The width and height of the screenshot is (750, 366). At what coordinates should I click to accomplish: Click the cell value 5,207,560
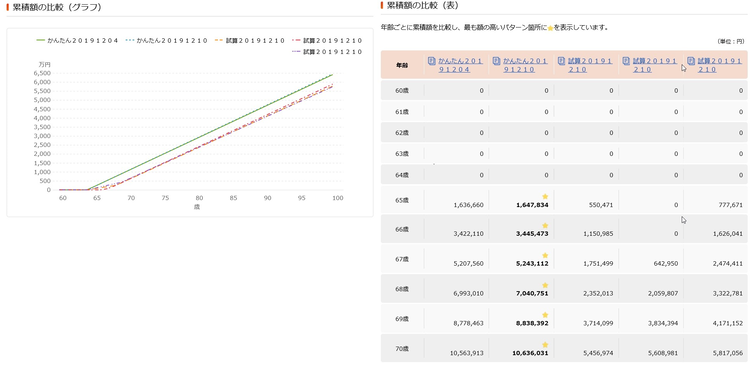[468, 264]
